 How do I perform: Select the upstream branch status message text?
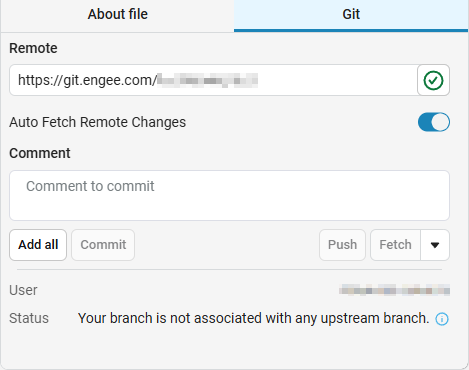pyautogui.click(x=253, y=318)
